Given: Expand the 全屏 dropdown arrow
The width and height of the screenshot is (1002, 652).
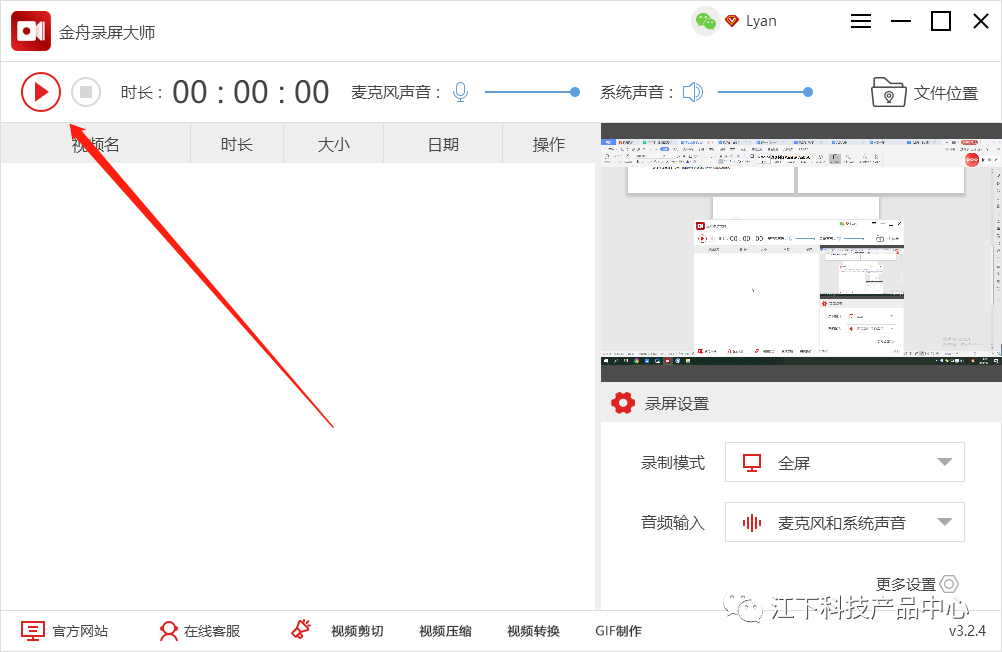Looking at the screenshot, I should coord(944,462).
